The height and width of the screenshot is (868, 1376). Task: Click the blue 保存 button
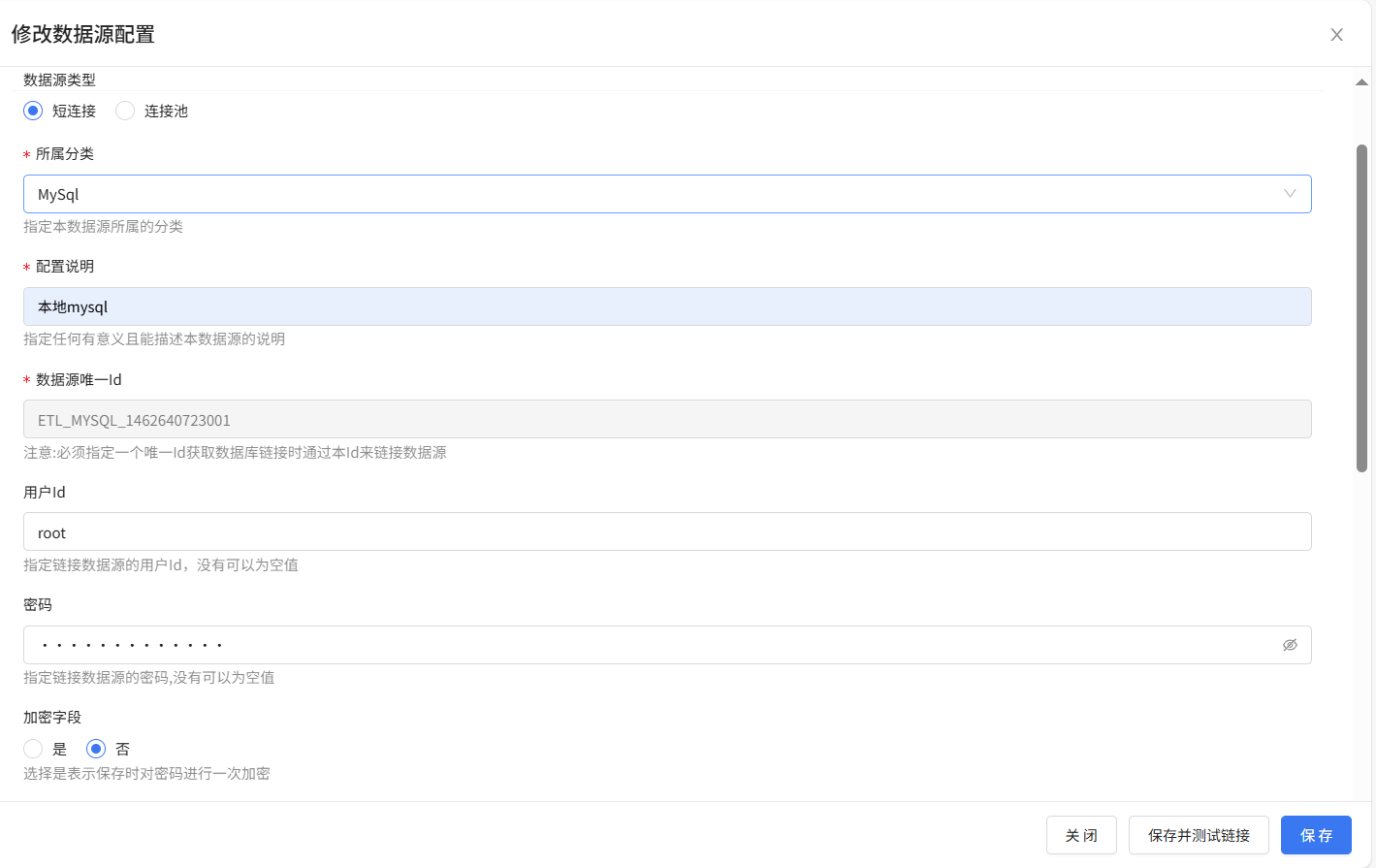coord(1316,835)
